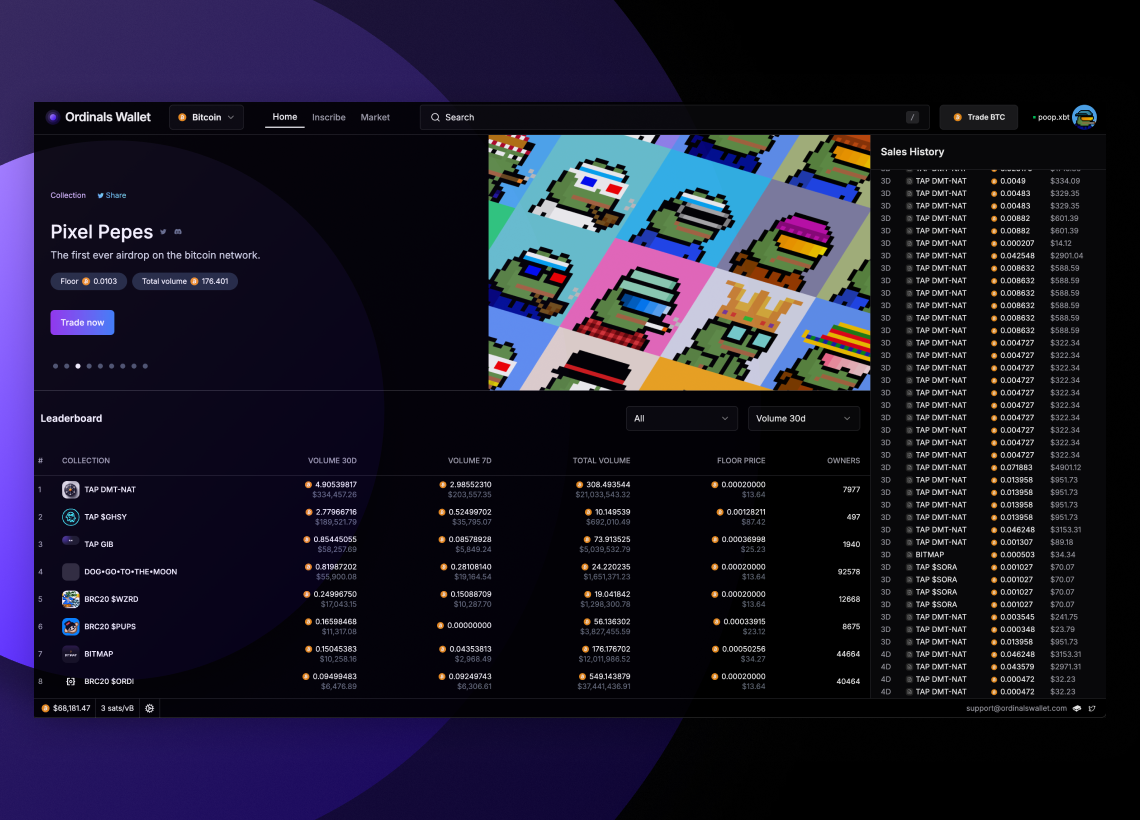Click the TAP DMT-NAT leaderboard icon

71,490
